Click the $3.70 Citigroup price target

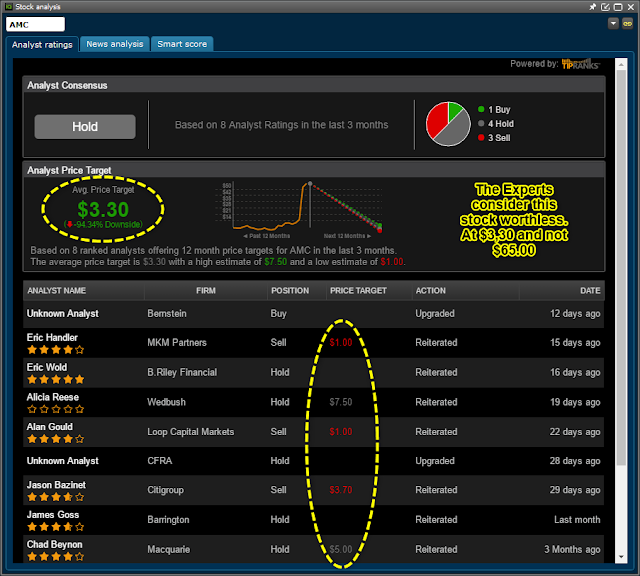coord(341,490)
